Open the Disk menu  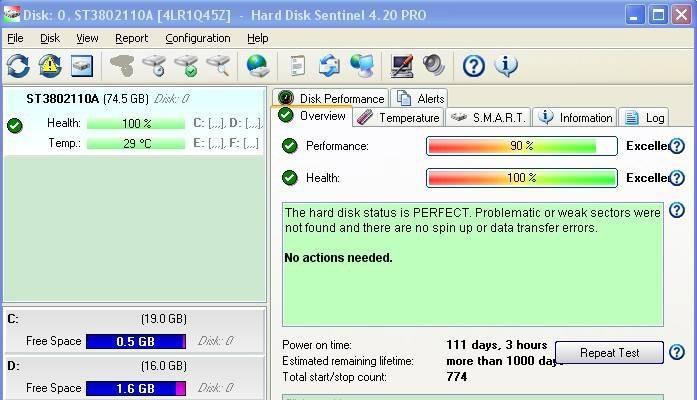tap(50, 38)
